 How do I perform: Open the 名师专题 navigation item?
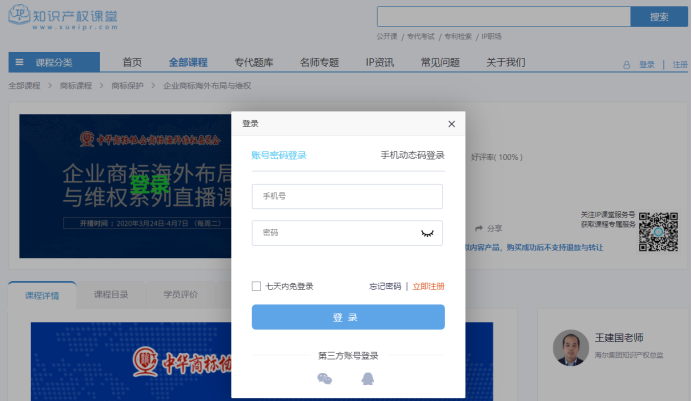(318, 62)
